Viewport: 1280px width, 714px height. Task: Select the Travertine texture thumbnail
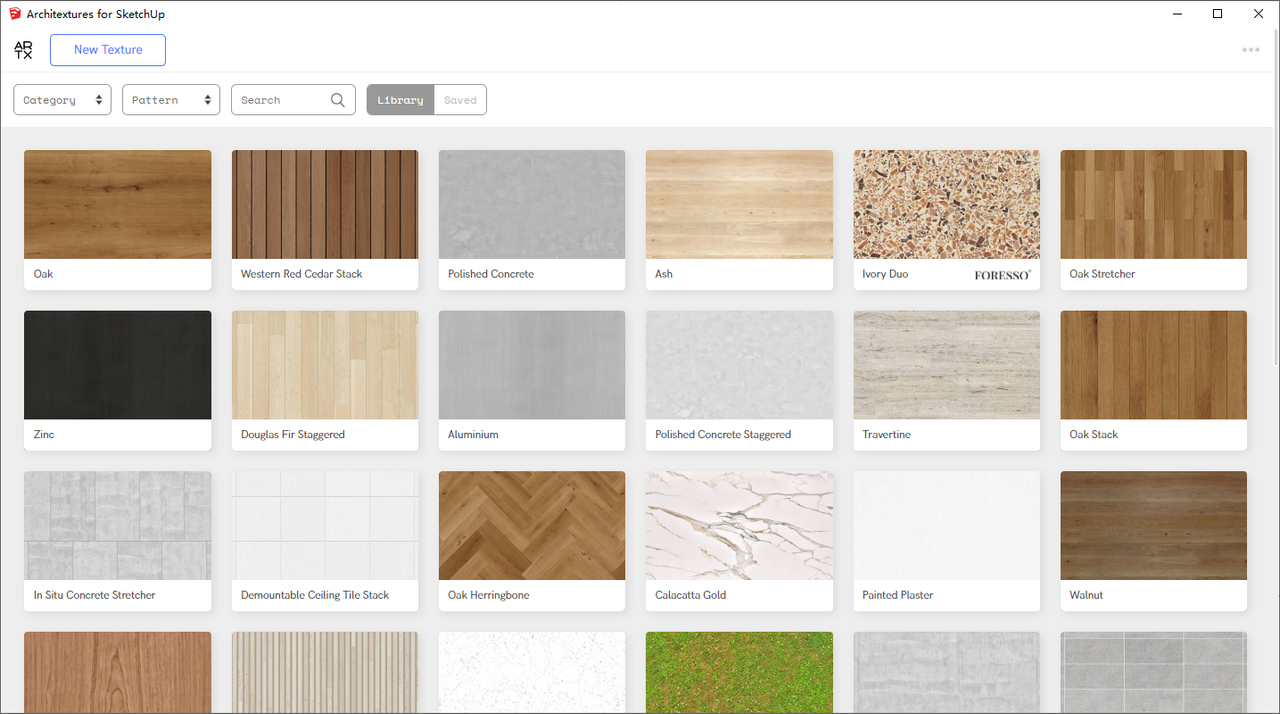pyautogui.click(x=947, y=365)
